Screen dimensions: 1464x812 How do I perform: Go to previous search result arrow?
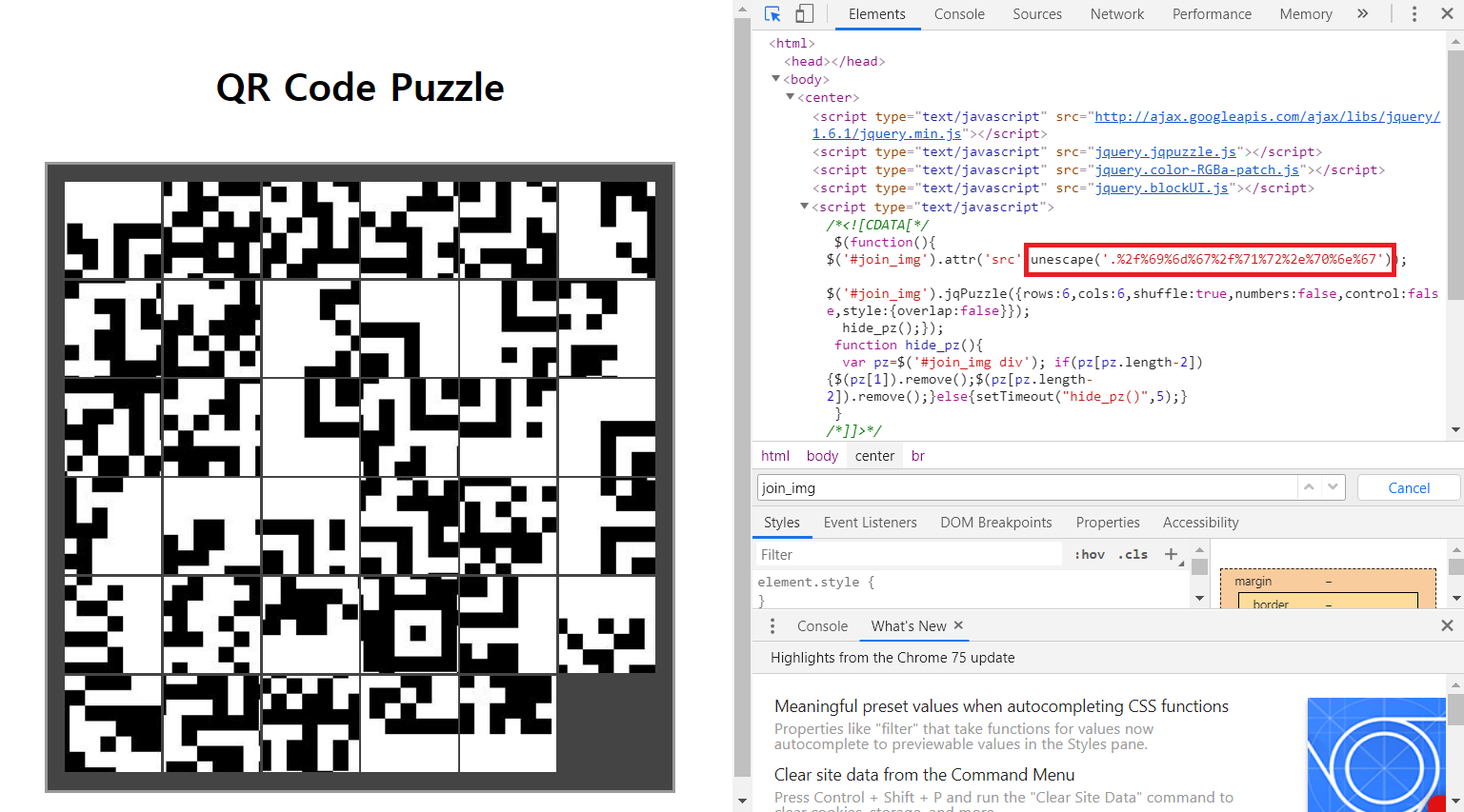(x=1309, y=487)
